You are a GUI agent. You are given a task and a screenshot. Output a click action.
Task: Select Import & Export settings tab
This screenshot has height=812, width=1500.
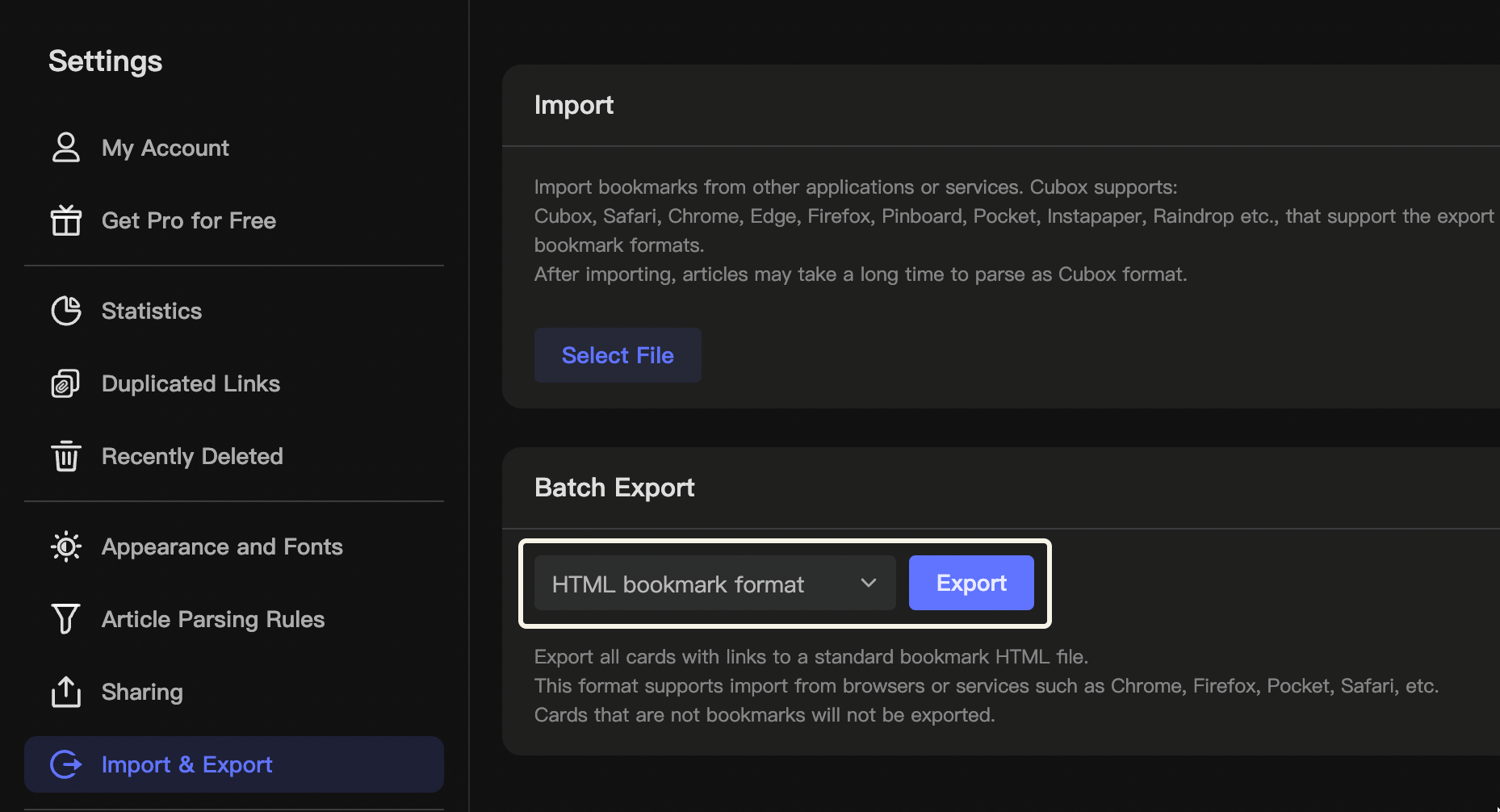point(234,764)
